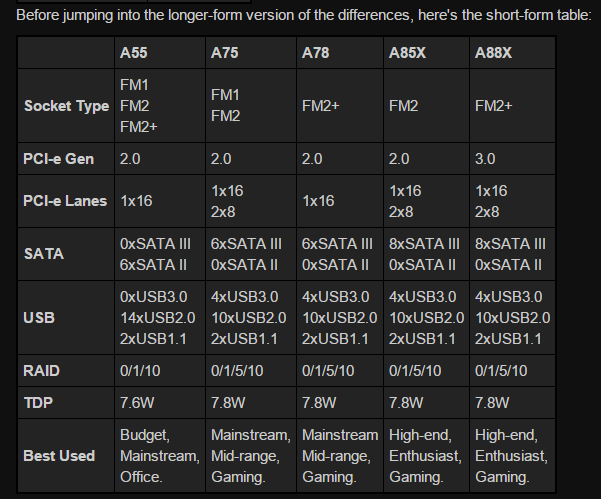Viewport: 601px width, 499px height.
Task: Select the A88X column header
Action: pos(512,53)
